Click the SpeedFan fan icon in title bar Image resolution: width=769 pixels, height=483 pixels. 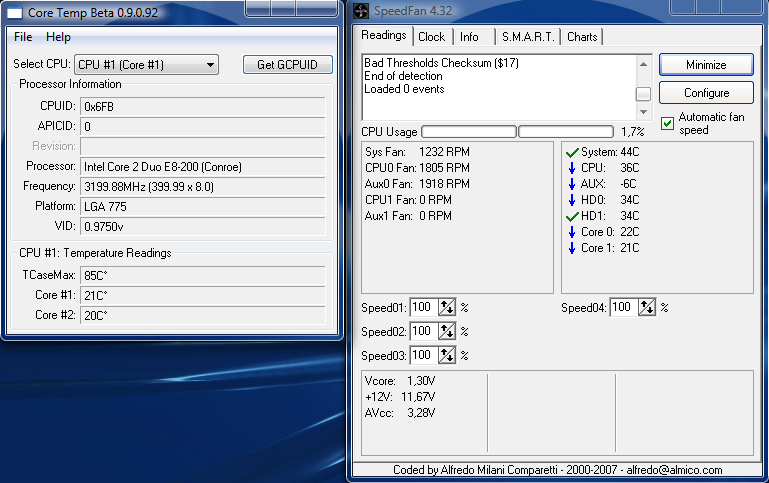tap(360, 11)
